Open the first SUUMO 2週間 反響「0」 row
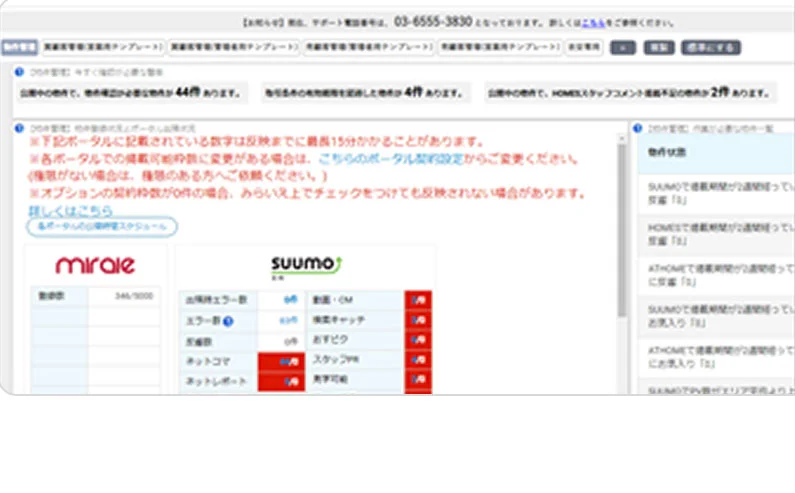This screenshot has width=795, height=493. click(716, 194)
